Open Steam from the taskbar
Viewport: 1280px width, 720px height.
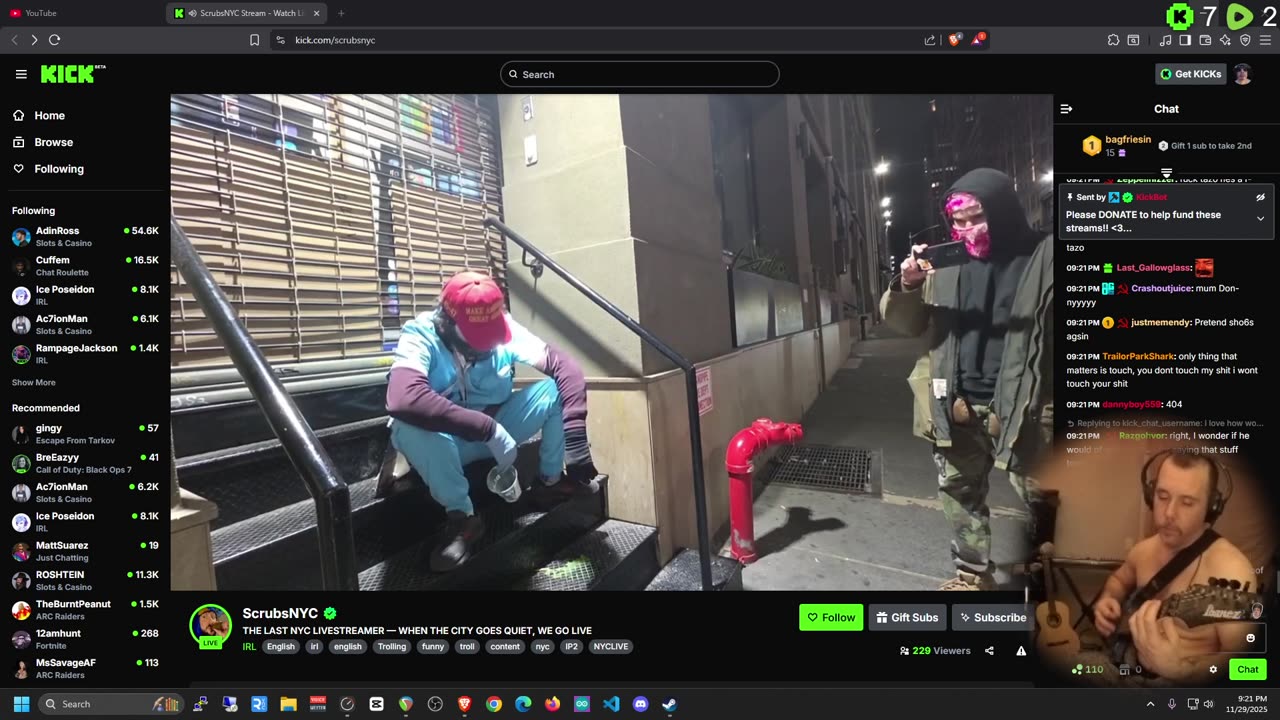coord(670,704)
